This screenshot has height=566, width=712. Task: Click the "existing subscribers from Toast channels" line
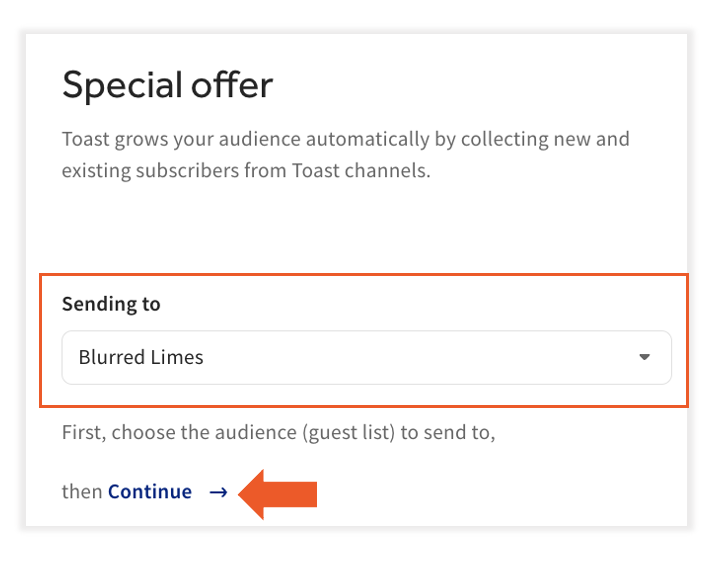[246, 170]
